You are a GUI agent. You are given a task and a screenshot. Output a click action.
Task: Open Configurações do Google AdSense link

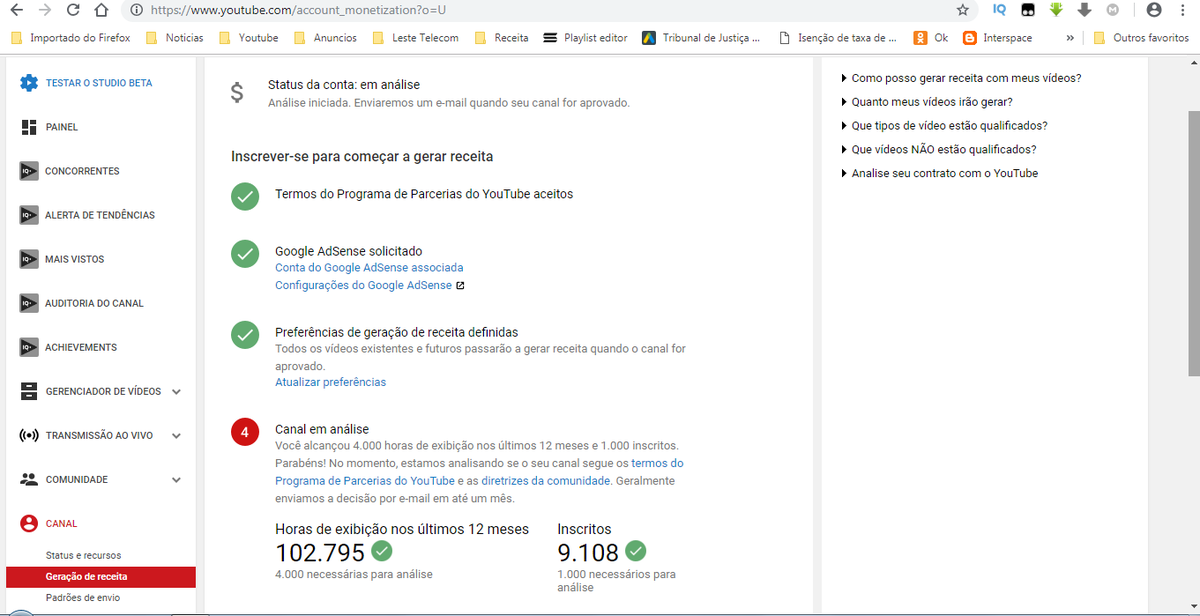point(363,285)
